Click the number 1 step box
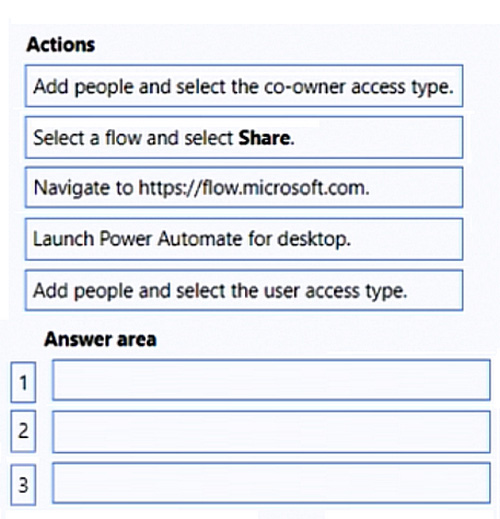 click(x=23, y=382)
